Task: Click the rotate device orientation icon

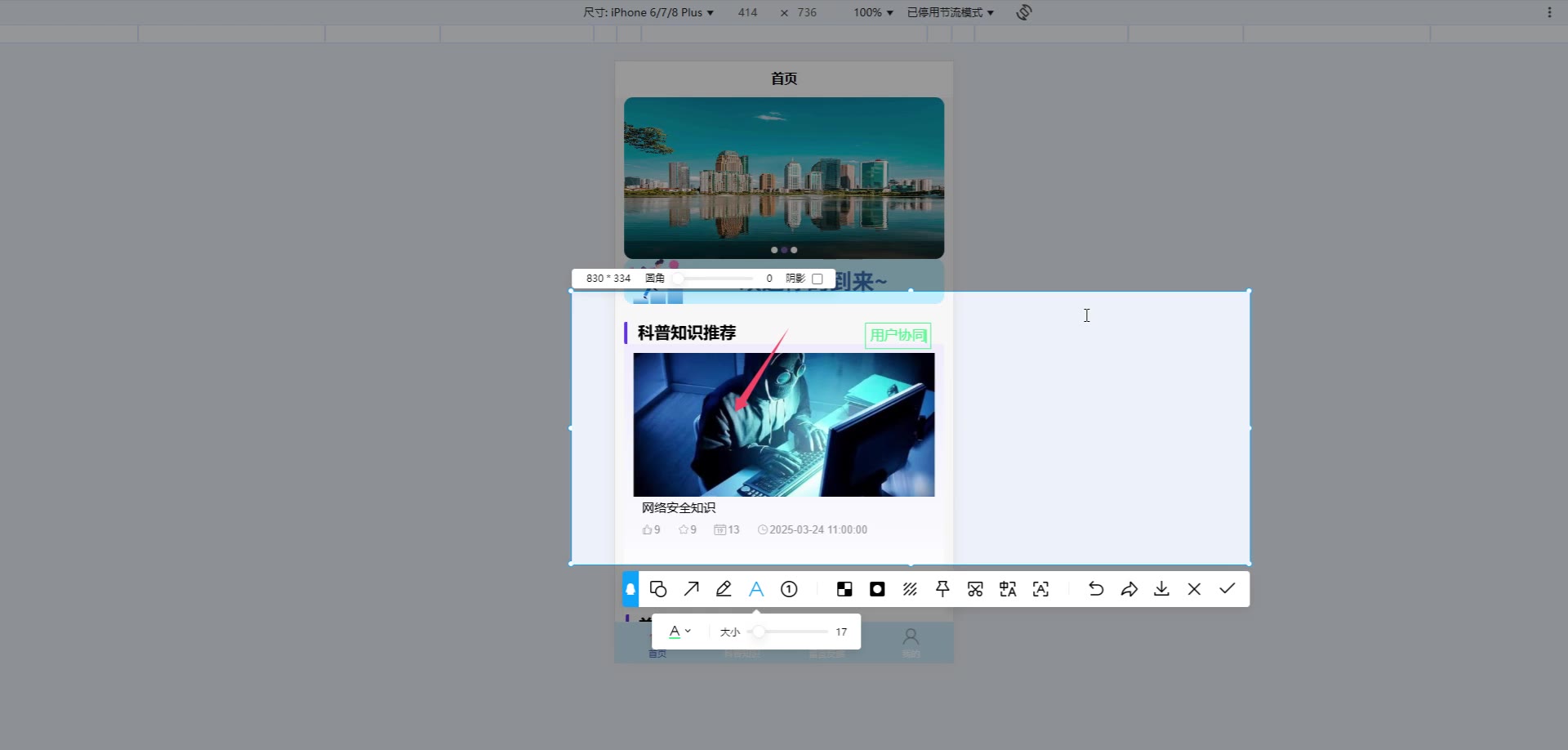Action: coord(1024,12)
